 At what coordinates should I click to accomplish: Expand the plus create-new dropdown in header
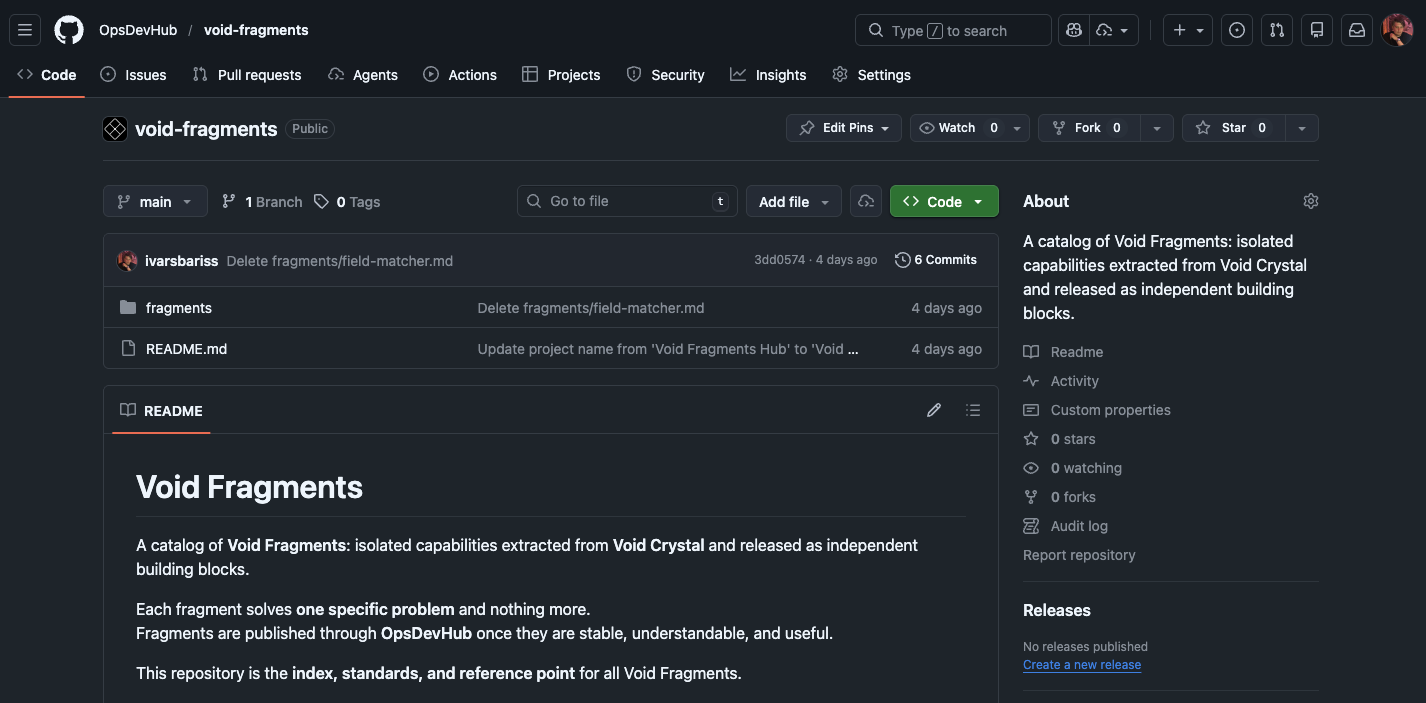1188,30
